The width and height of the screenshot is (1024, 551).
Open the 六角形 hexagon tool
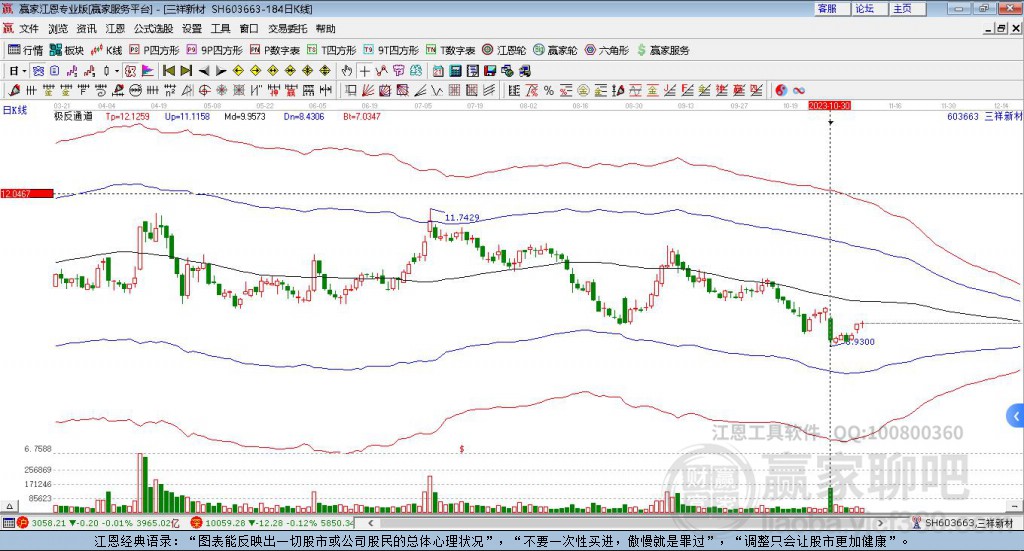tap(607, 50)
